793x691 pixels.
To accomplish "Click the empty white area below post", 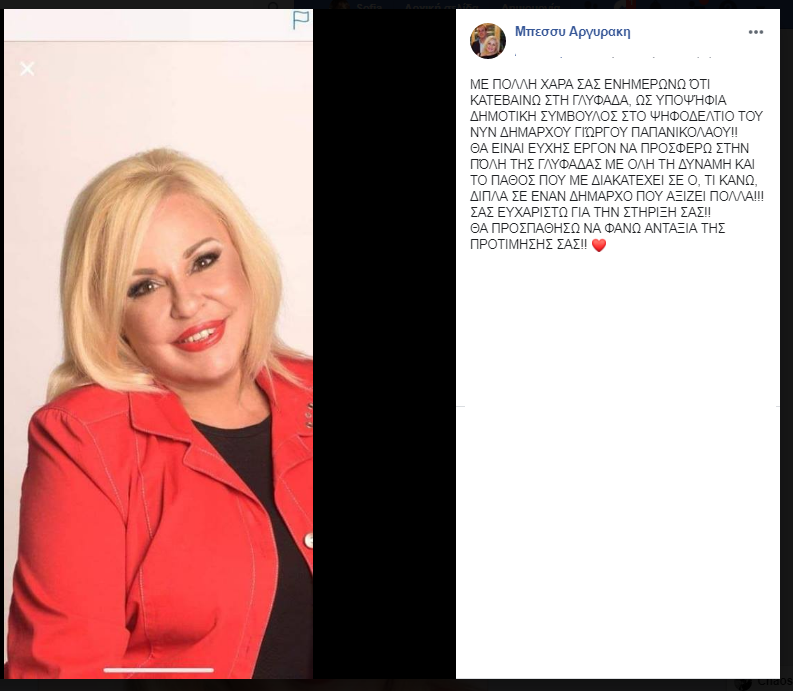I will [618, 541].
